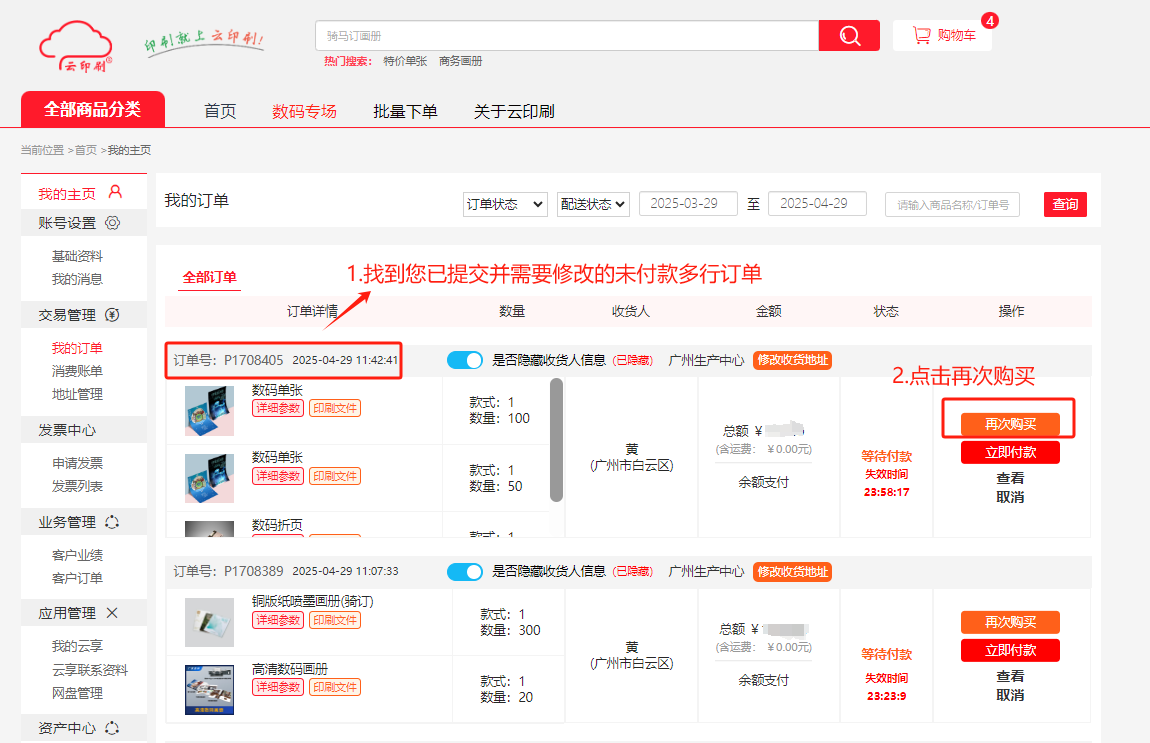Screen dimensions: 1150x743
Task: Click the 云印刷 cloud logo
Action: tap(76, 47)
